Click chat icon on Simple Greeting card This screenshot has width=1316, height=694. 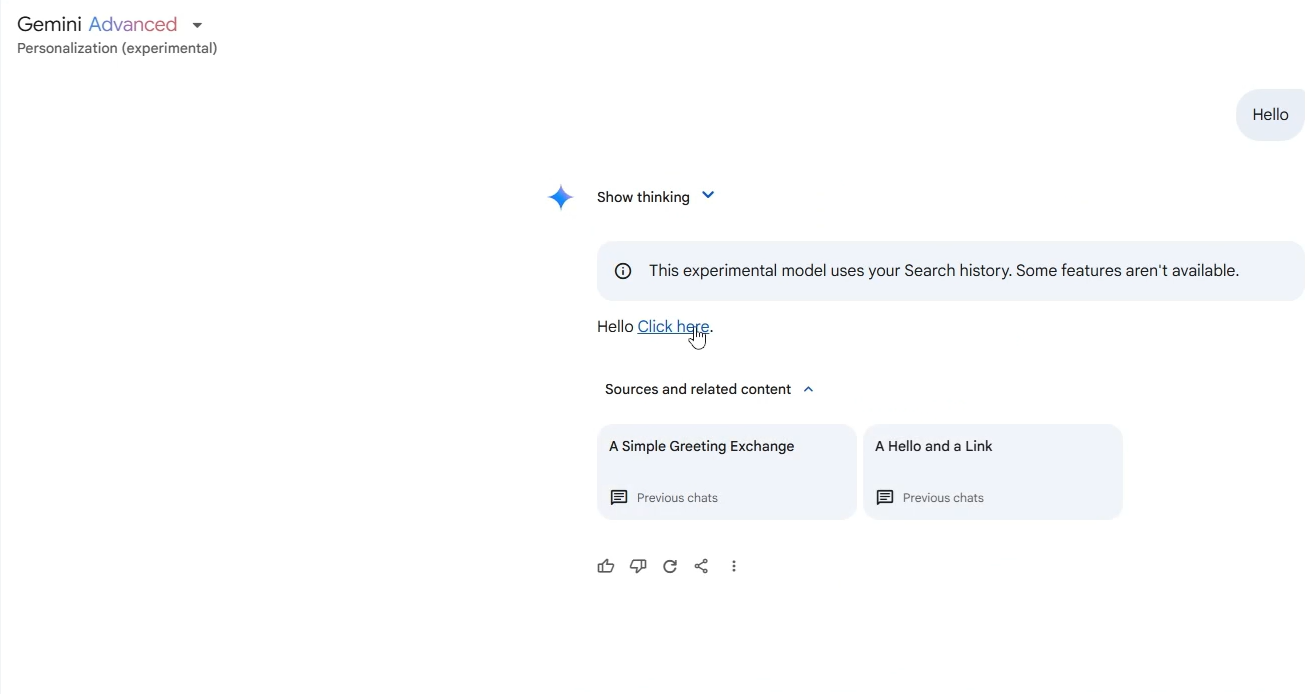coord(619,498)
